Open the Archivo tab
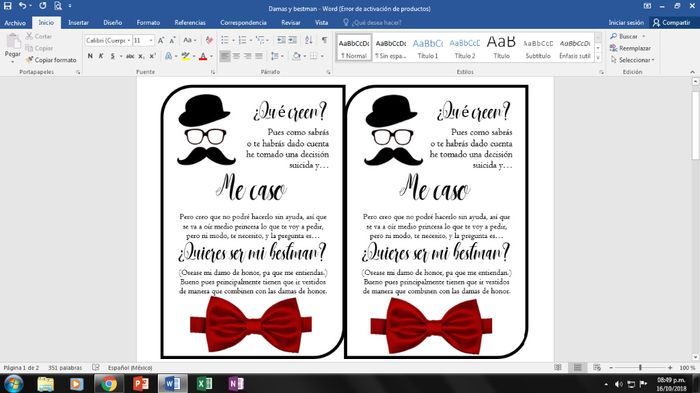700x393 pixels. click(x=15, y=22)
